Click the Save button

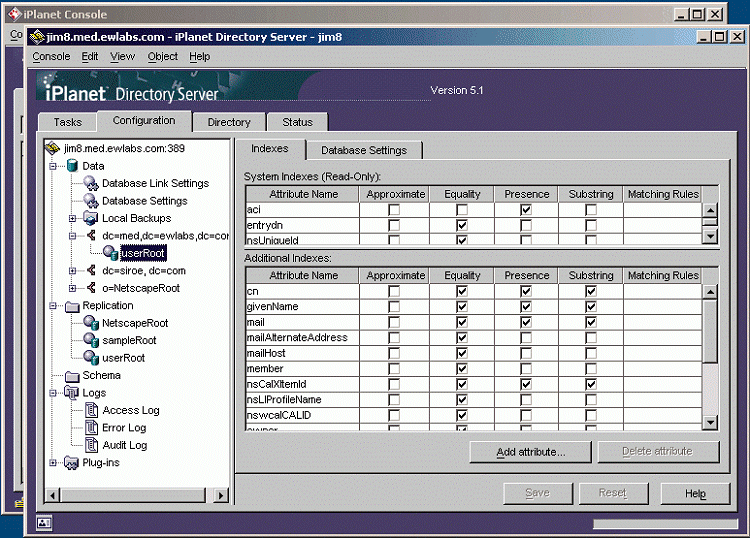pos(538,493)
